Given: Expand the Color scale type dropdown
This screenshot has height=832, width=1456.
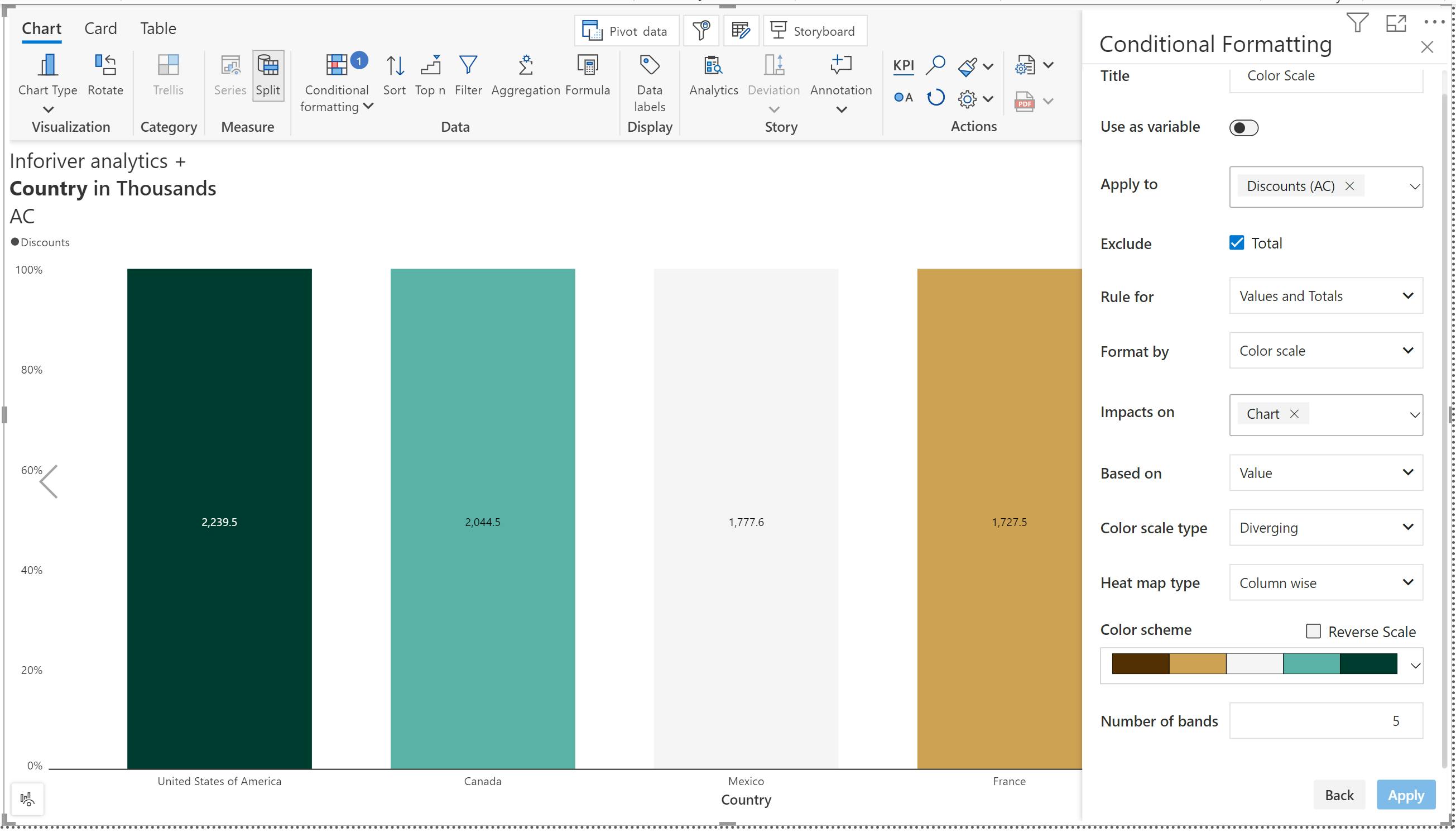Looking at the screenshot, I should pyautogui.click(x=1325, y=528).
